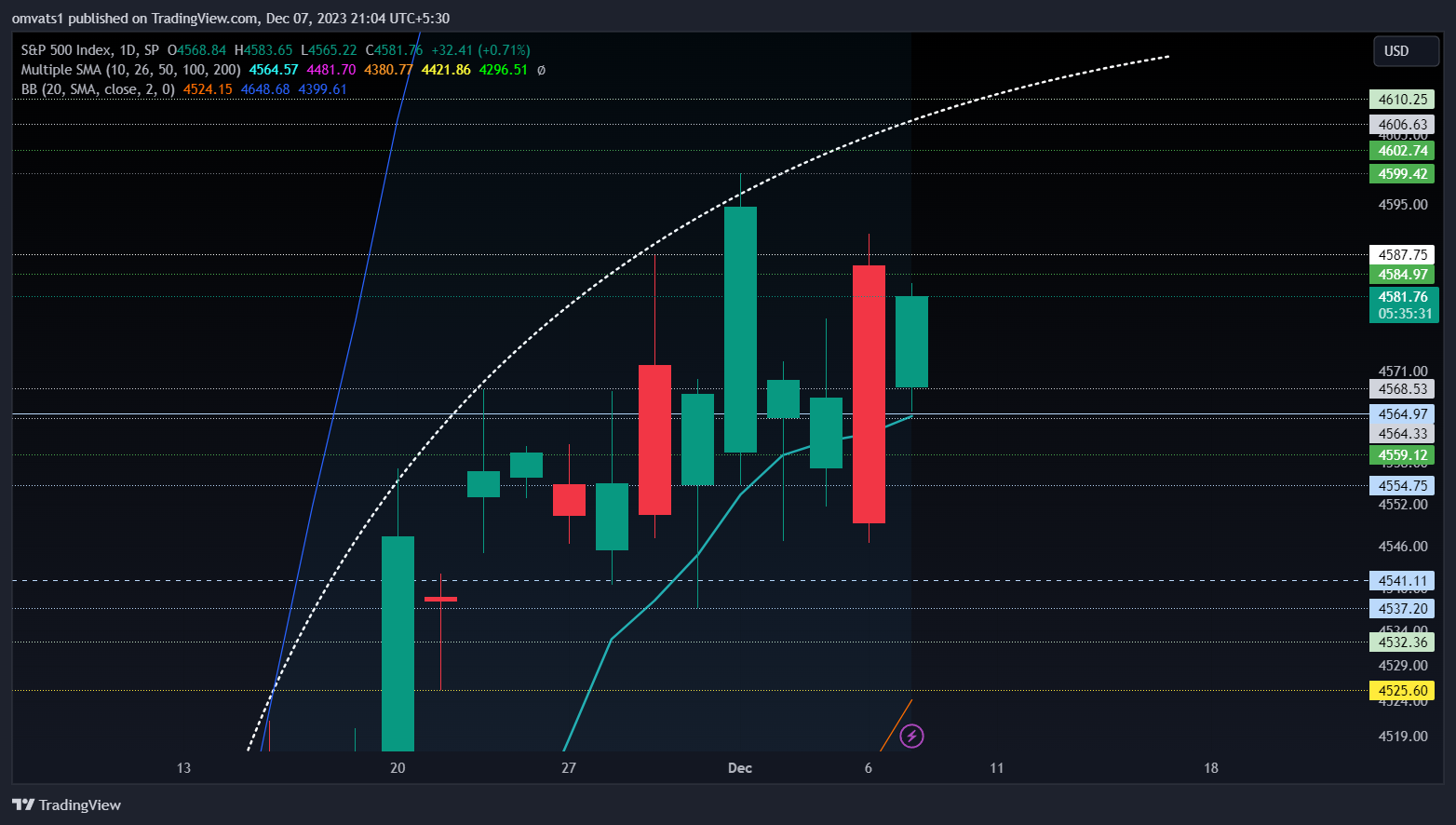1456x825 pixels.
Task: Click the 4519.00 axis price tick
Action: (1402, 737)
